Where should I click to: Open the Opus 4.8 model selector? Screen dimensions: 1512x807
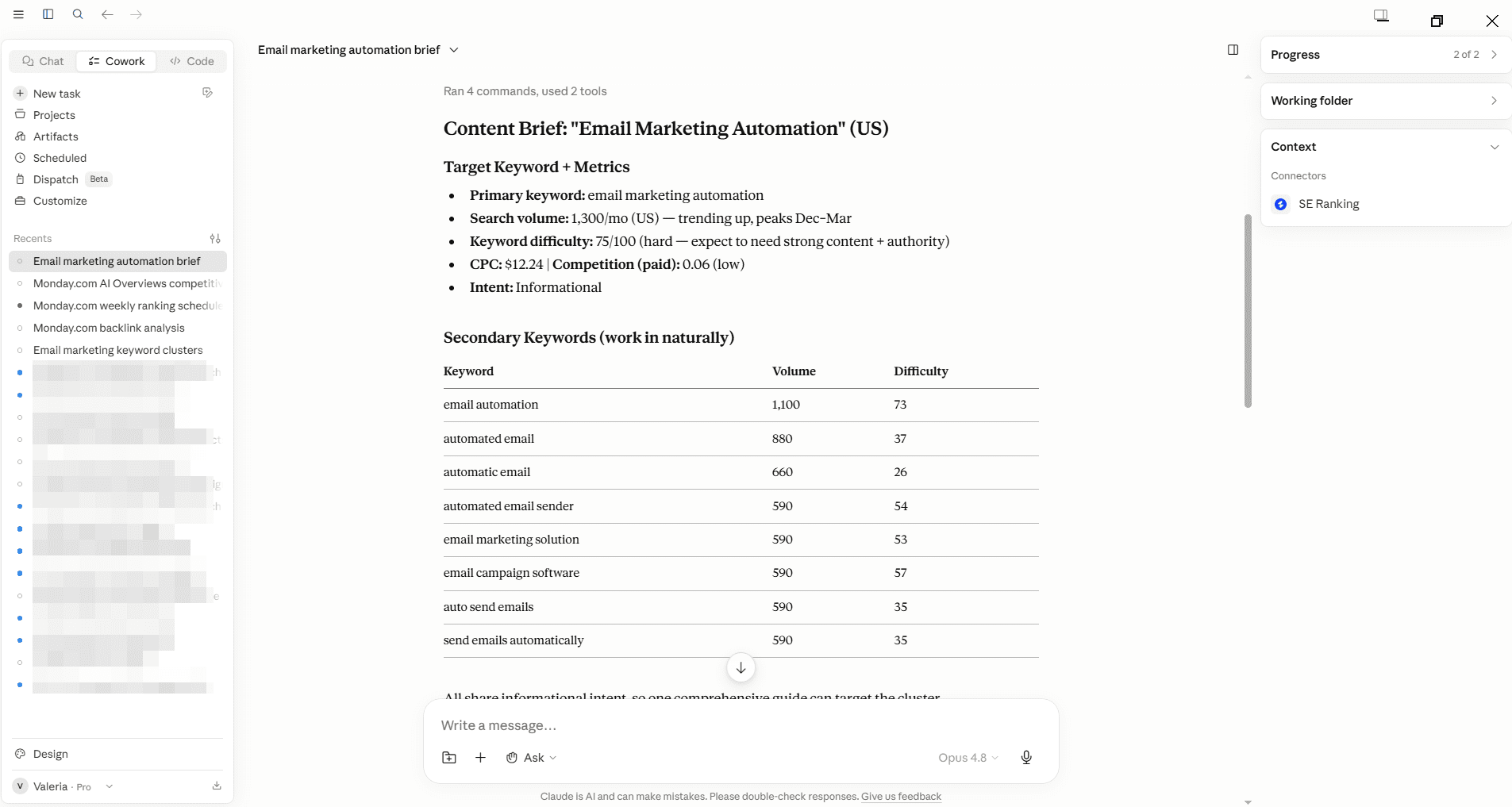968,758
